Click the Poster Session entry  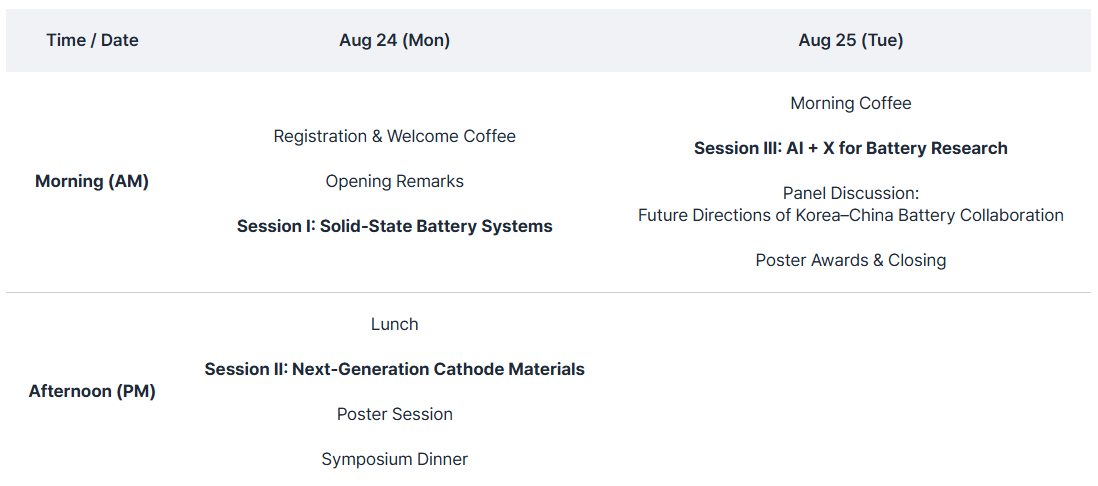pyautogui.click(x=394, y=414)
